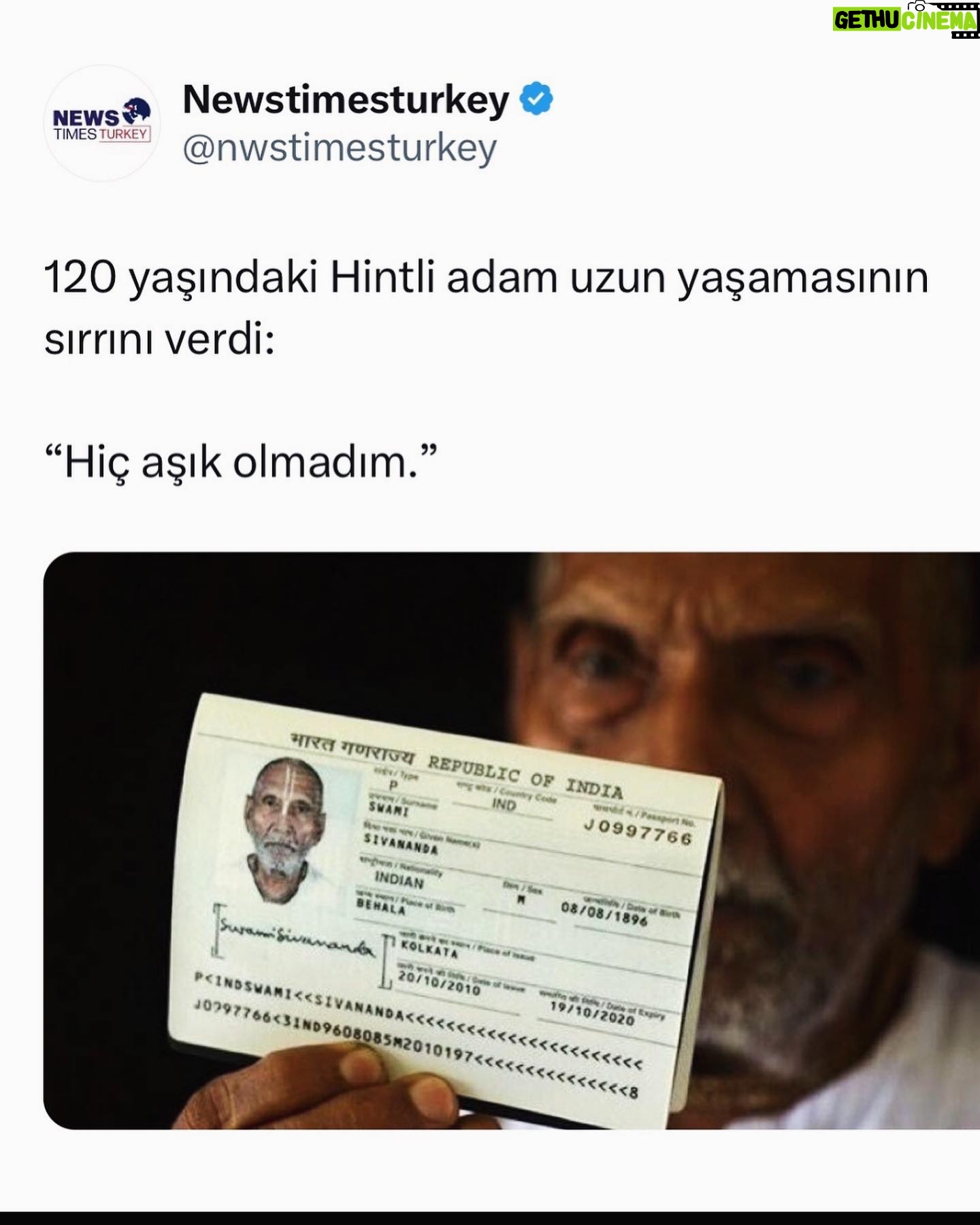Viewport: 980px width, 1225px height.
Task: Click the SIVANANDA given name field
Action: pyautogui.click(x=400, y=844)
